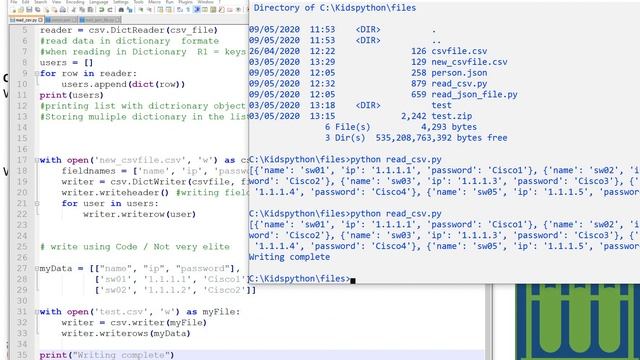
Task: Create a new file with the New toolbar icon
Action: [14, 9]
